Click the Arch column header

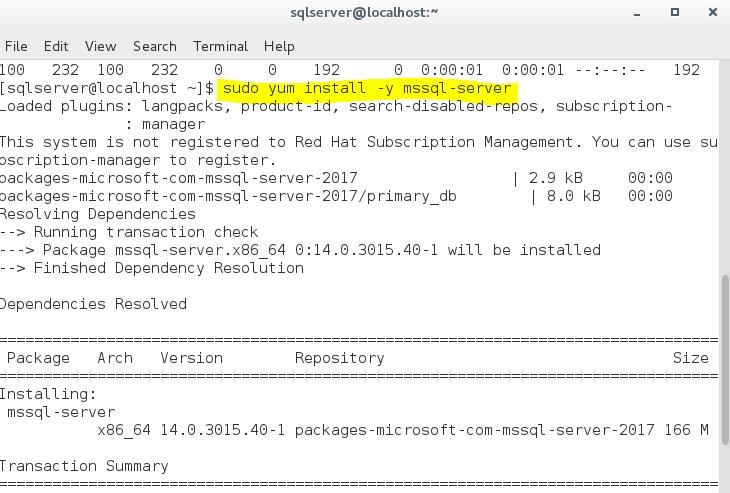(x=115, y=358)
